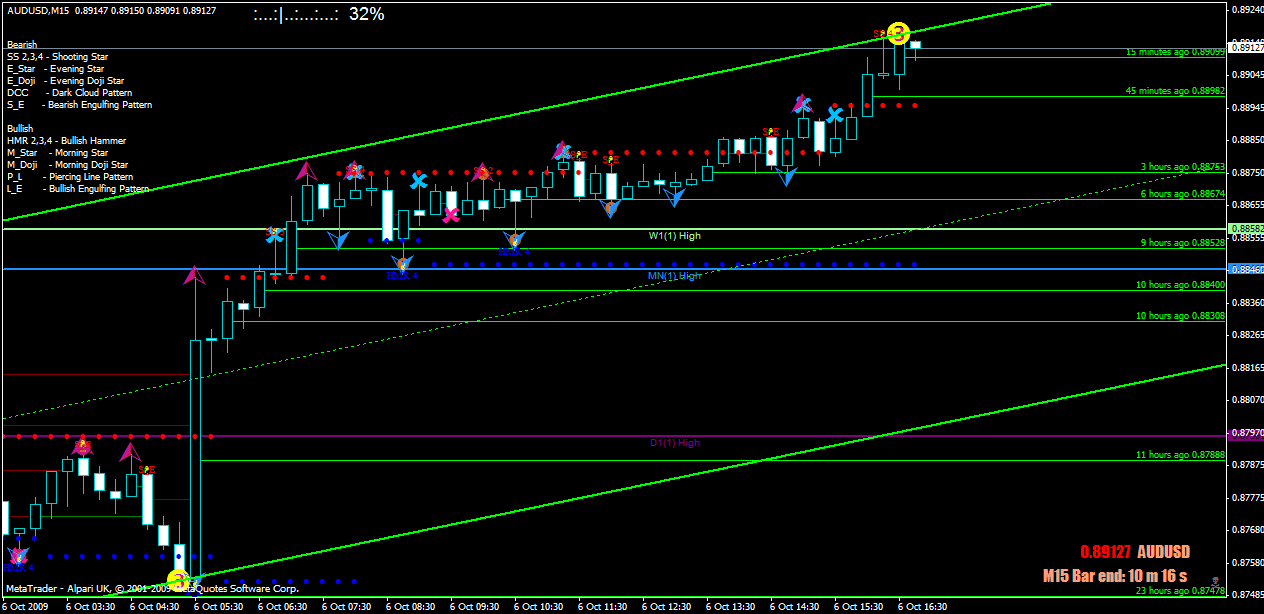
Task: Select the "6 Oct 09:30" time axis label
Action: coord(475,606)
